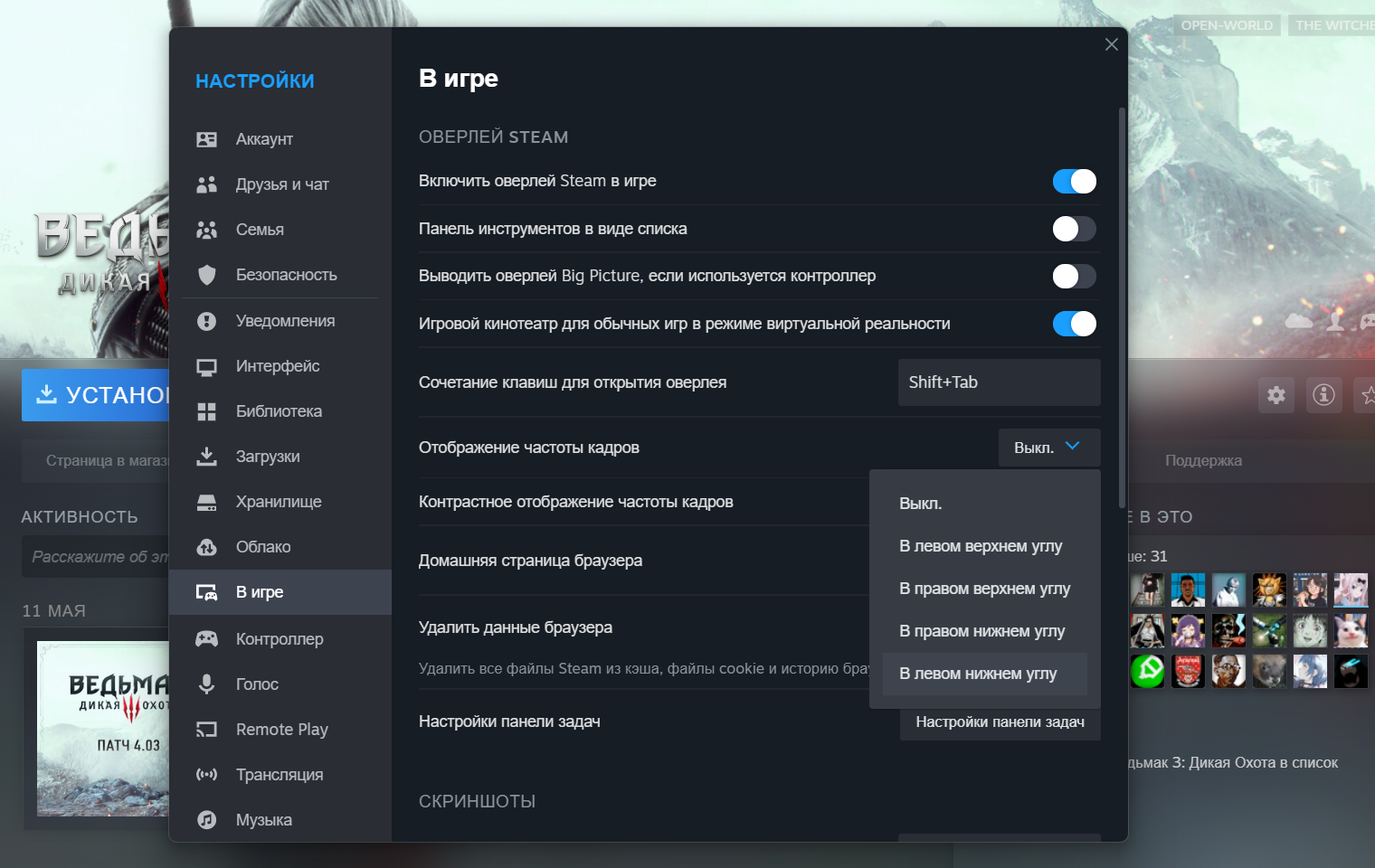Toggle Панель инструментов в виде списка

coord(1075,229)
